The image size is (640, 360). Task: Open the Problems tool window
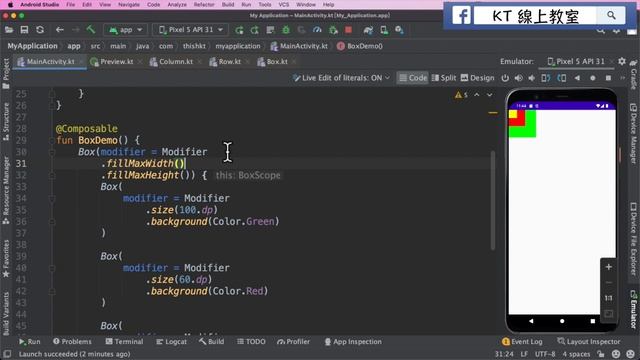point(72,342)
